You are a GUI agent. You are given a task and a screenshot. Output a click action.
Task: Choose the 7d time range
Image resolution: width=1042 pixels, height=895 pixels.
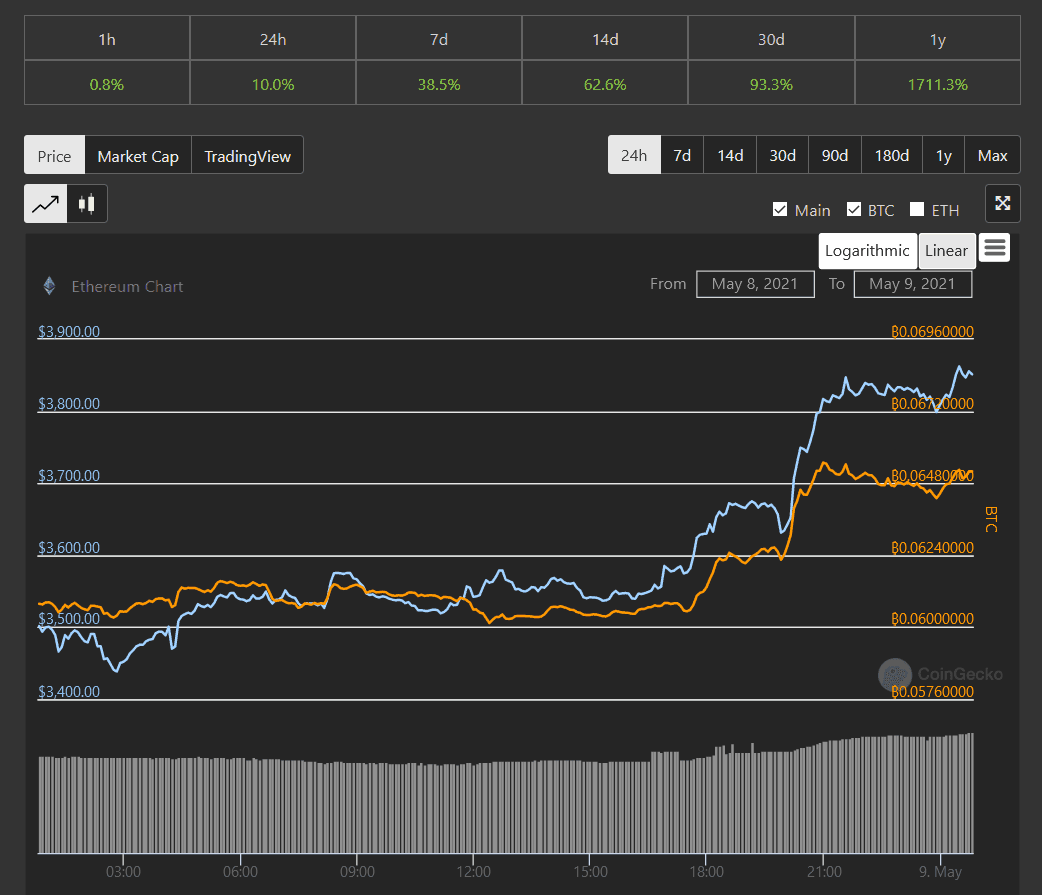pos(682,155)
